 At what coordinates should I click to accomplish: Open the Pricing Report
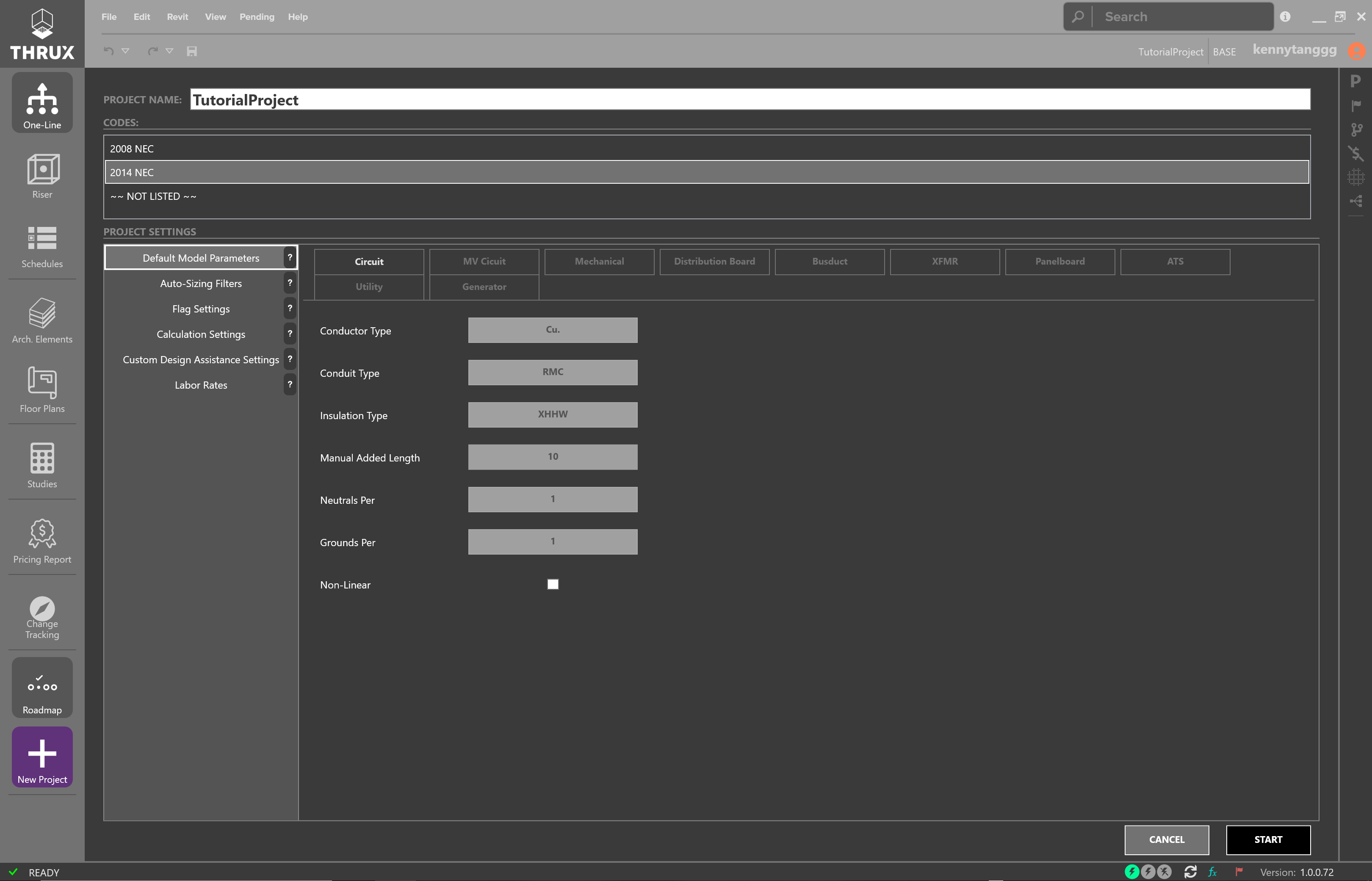[42, 541]
